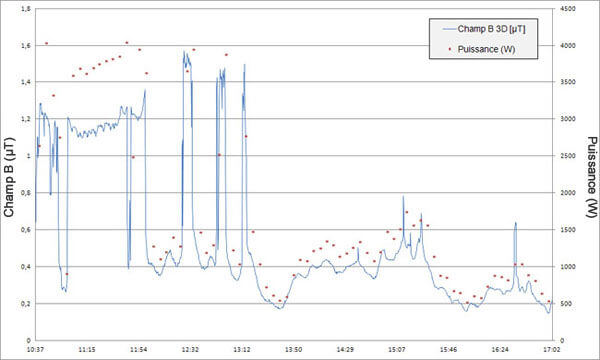Click the 10:37 time axis label
600x360 pixels.
pyautogui.click(x=35, y=349)
